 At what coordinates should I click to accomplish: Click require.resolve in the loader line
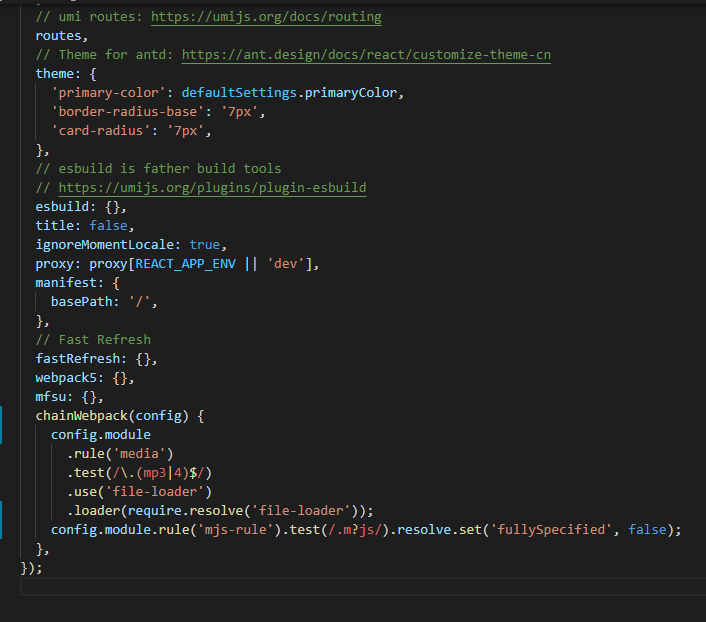click(185, 511)
